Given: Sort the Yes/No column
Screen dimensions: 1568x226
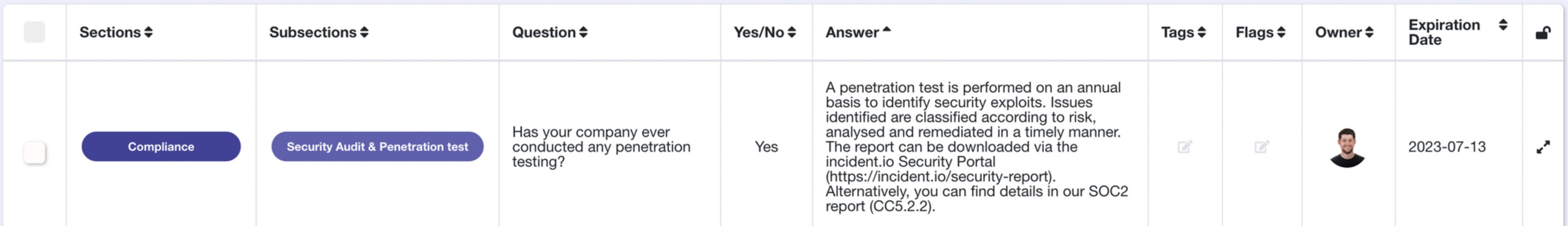Looking at the screenshot, I should click(x=791, y=33).
